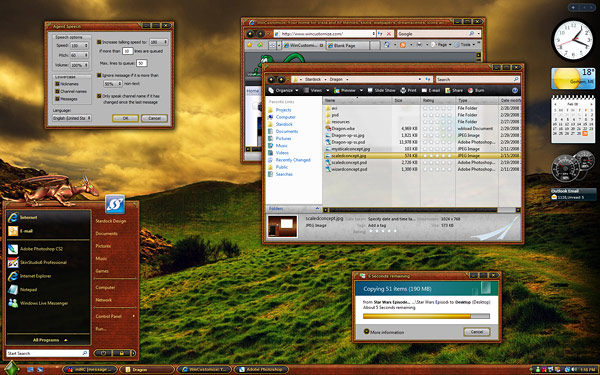The image size is (600, 375).
Task: Open the IE Tools menu
Action: pyautogui.click(x=465, y=45)
